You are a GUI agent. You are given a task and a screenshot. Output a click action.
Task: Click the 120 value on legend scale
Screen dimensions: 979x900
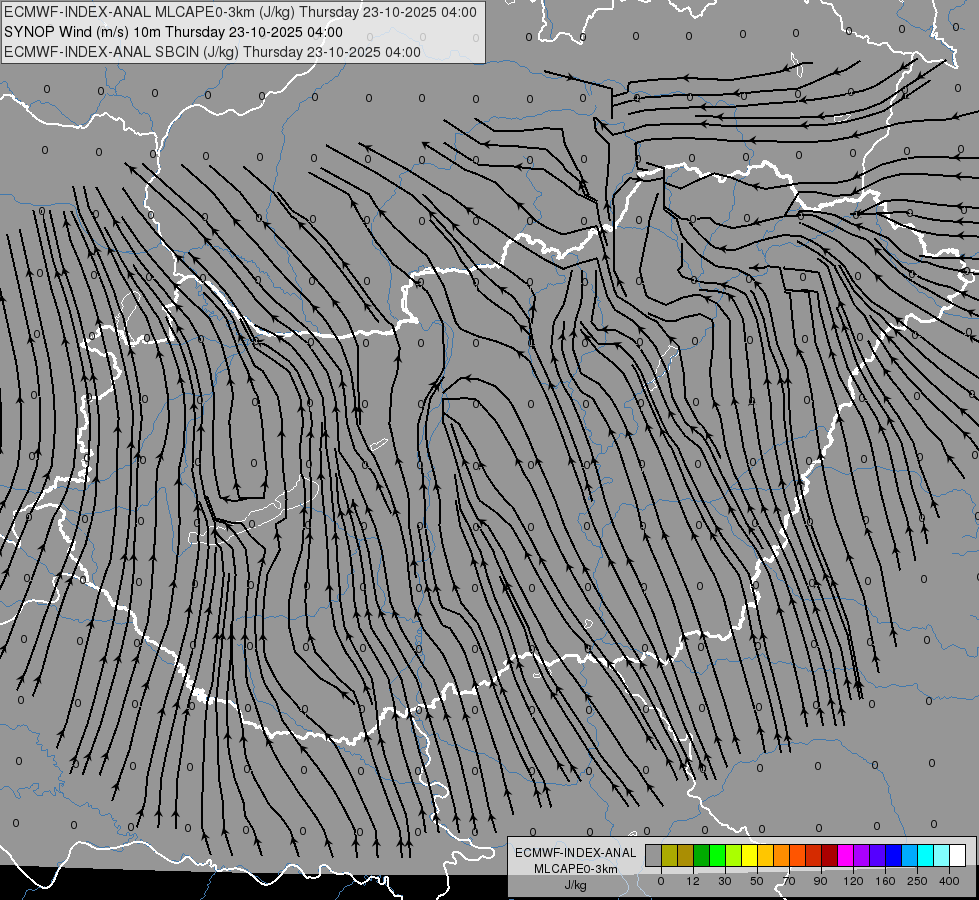click(x=853, y=881)
